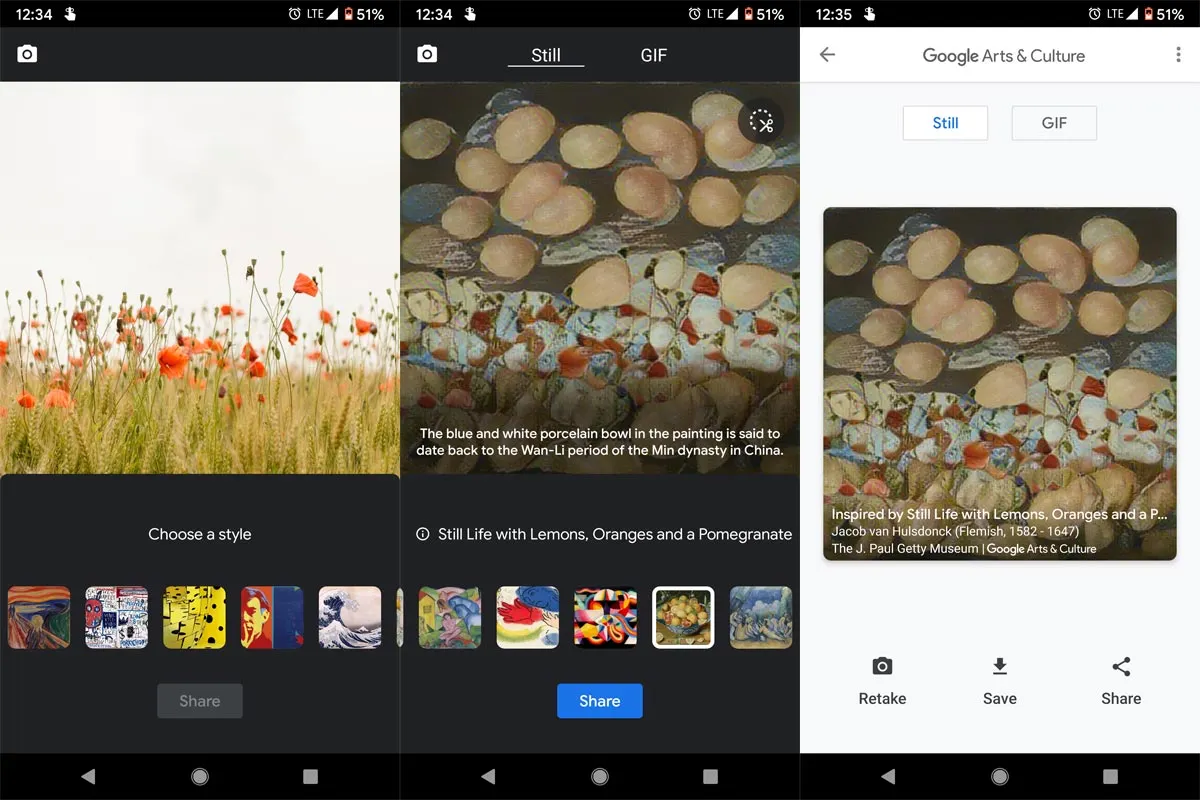The image size is (1200, 800).
Task: Open the stylized result image card
Action: (x=999, y=383)
